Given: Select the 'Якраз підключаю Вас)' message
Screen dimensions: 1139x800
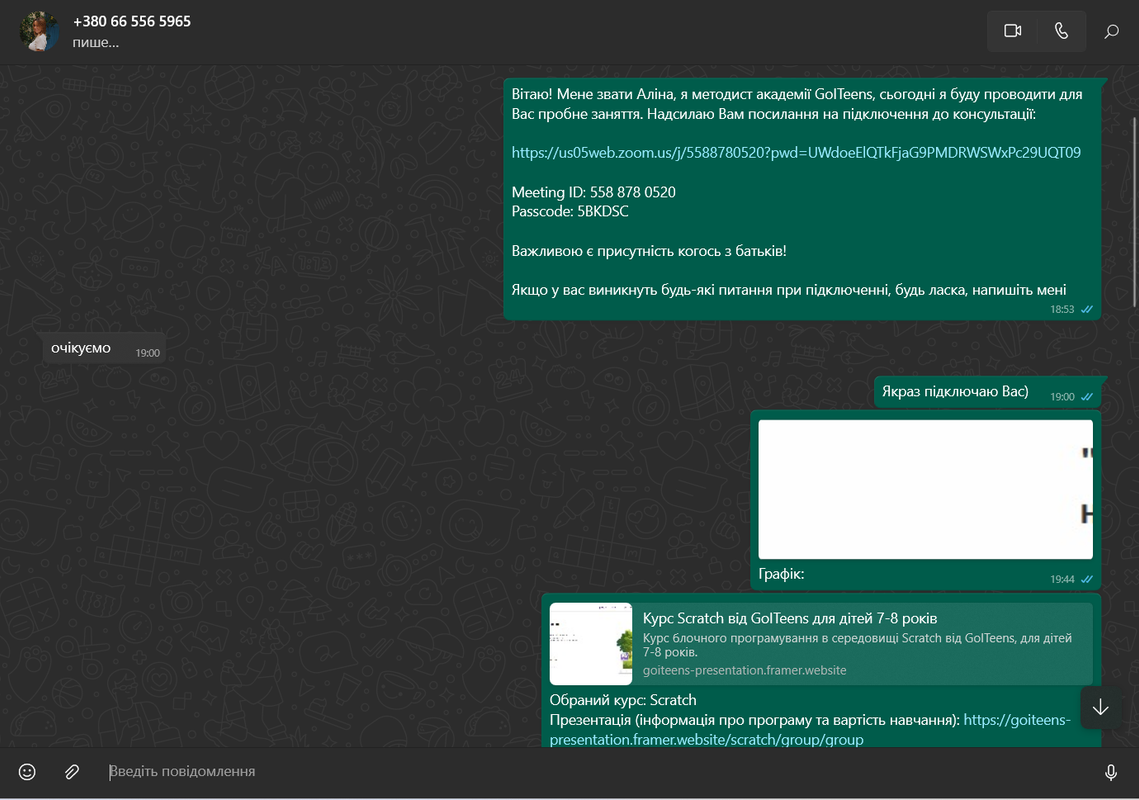Looking at the screenshot, I should click(x=986, y=392).
